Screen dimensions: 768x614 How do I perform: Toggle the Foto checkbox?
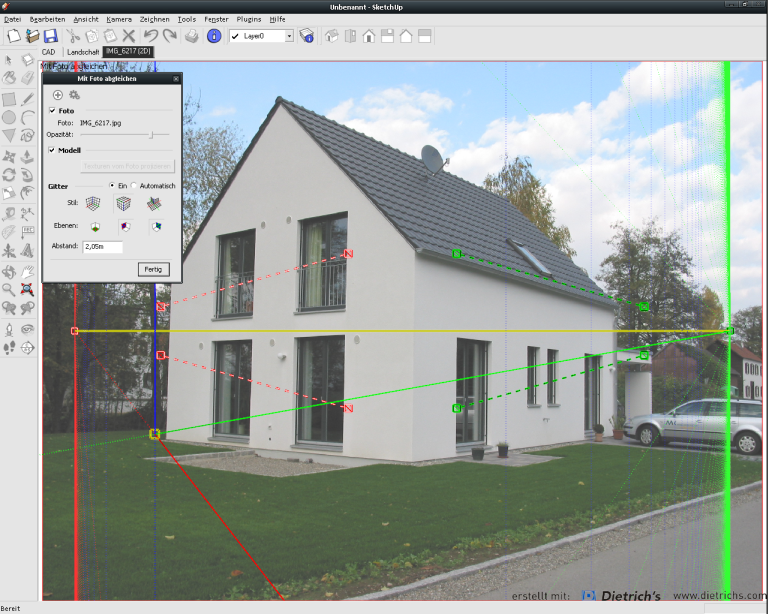[x=52, y=111]
